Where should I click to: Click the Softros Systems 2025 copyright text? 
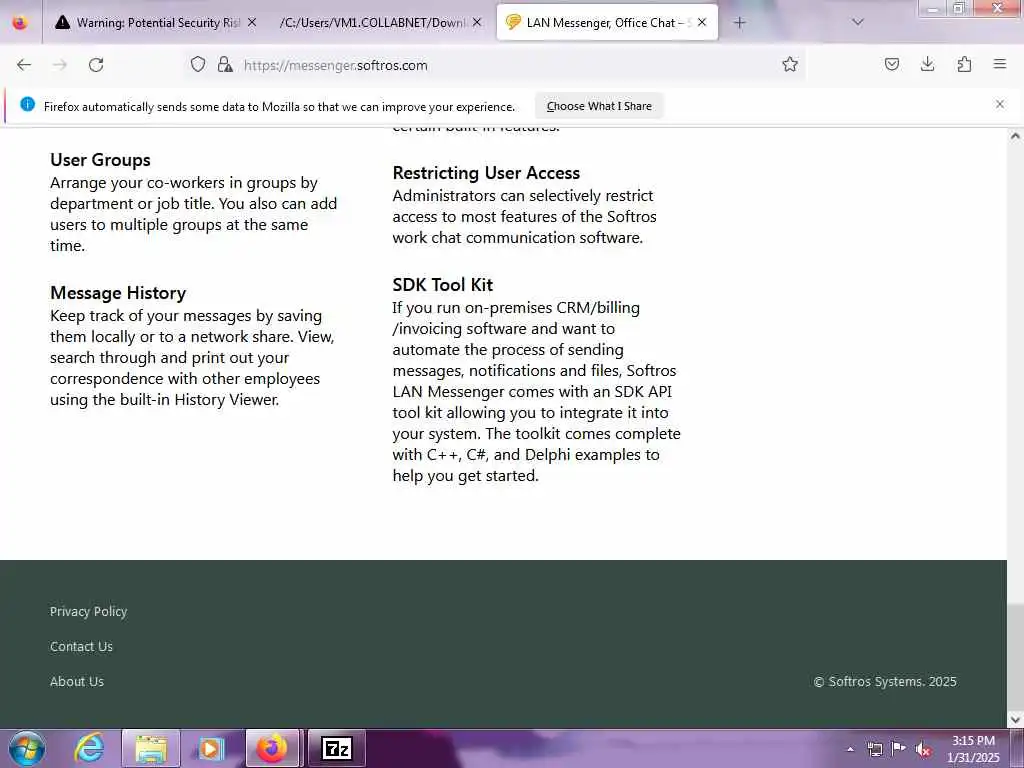click(x=885, y=682)
